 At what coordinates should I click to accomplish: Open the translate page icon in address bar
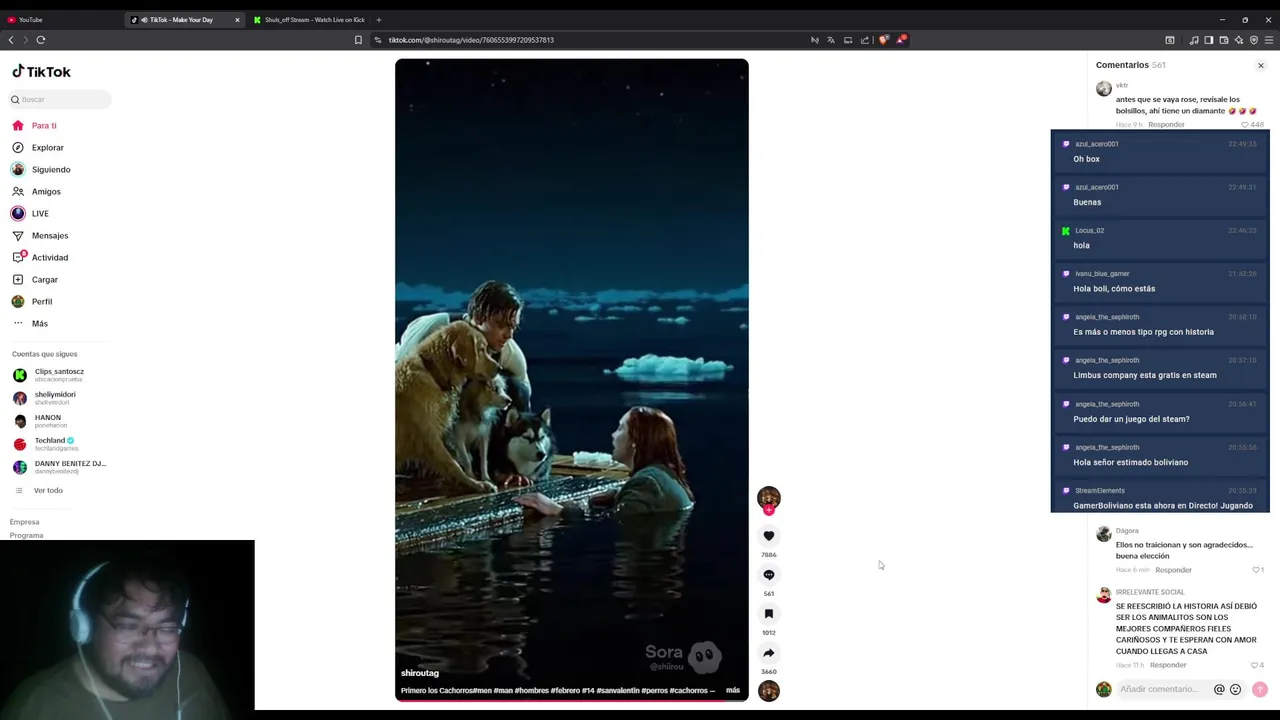coord(831,40)
